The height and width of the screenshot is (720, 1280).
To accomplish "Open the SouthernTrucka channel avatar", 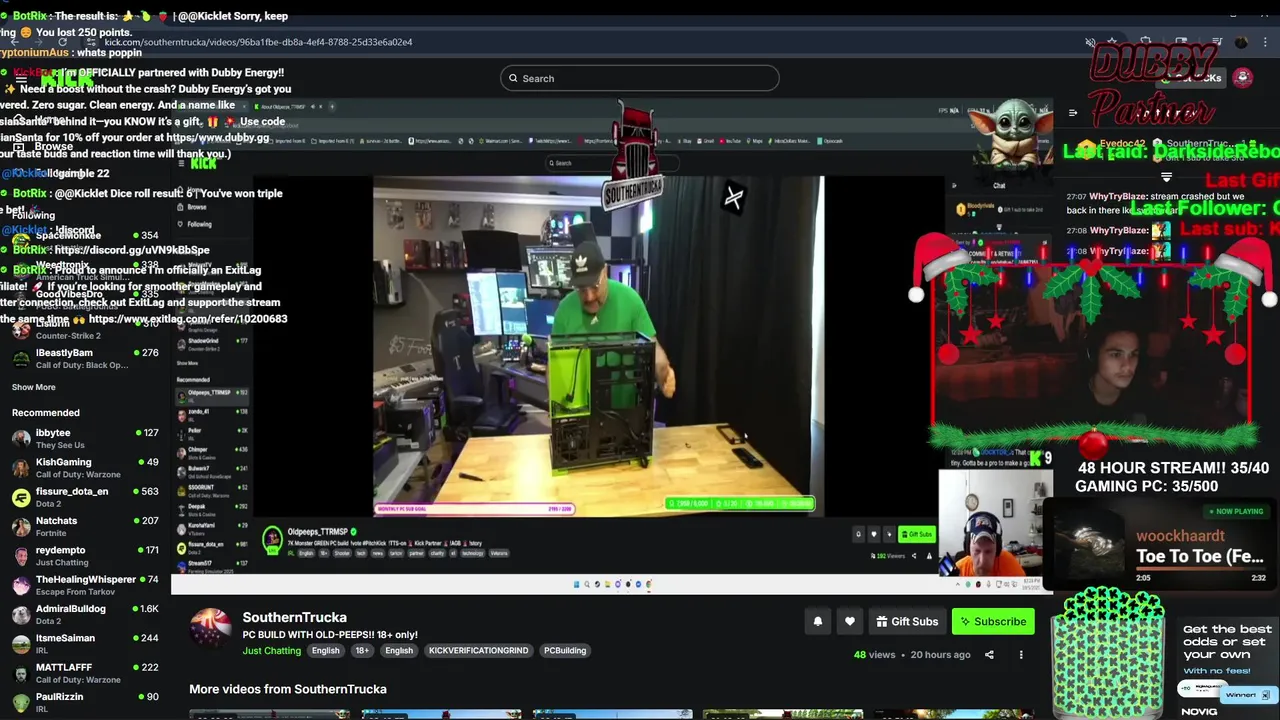I will coord(211,630).
